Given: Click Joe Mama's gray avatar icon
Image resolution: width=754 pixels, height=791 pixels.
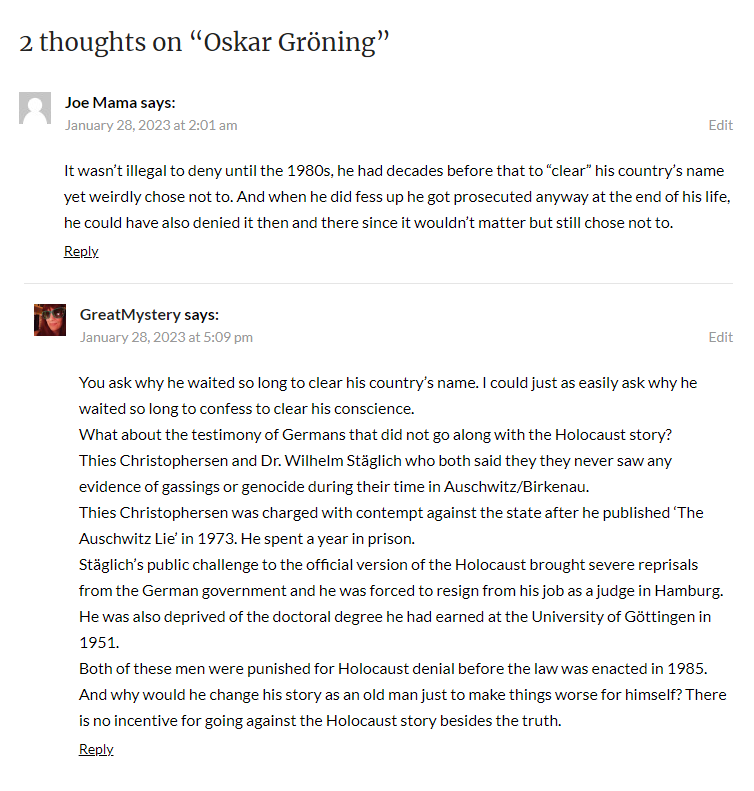Looking at the screenshot, I should [x=35, y=108].
